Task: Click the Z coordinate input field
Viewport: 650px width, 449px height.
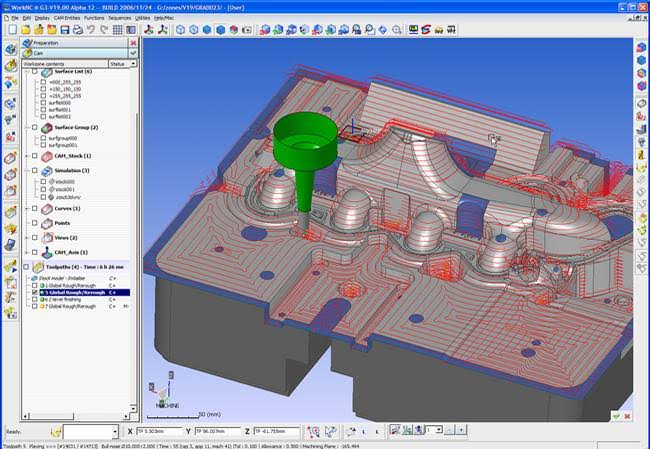Action: coord(276,432)
